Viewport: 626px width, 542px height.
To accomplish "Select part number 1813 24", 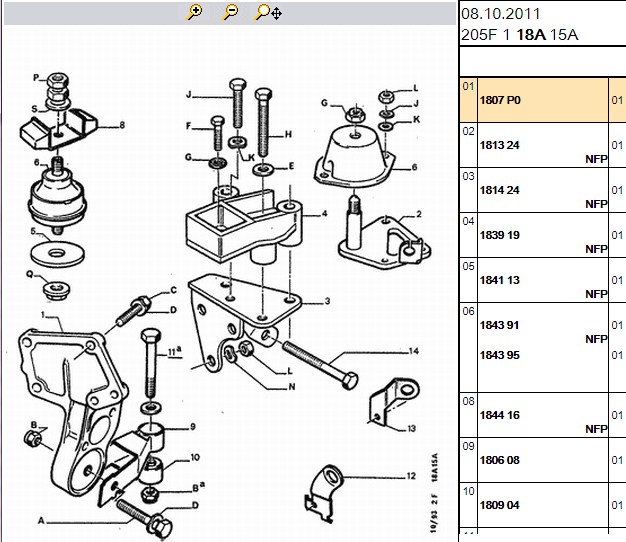I will coord(499,145).
